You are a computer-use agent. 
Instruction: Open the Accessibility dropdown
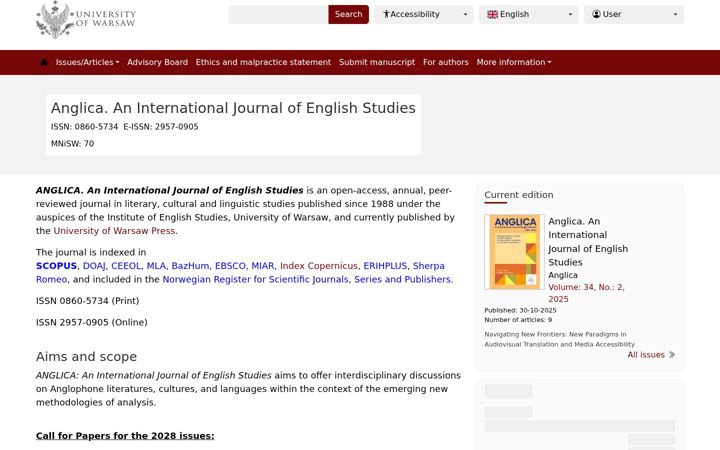coord(423,14)
